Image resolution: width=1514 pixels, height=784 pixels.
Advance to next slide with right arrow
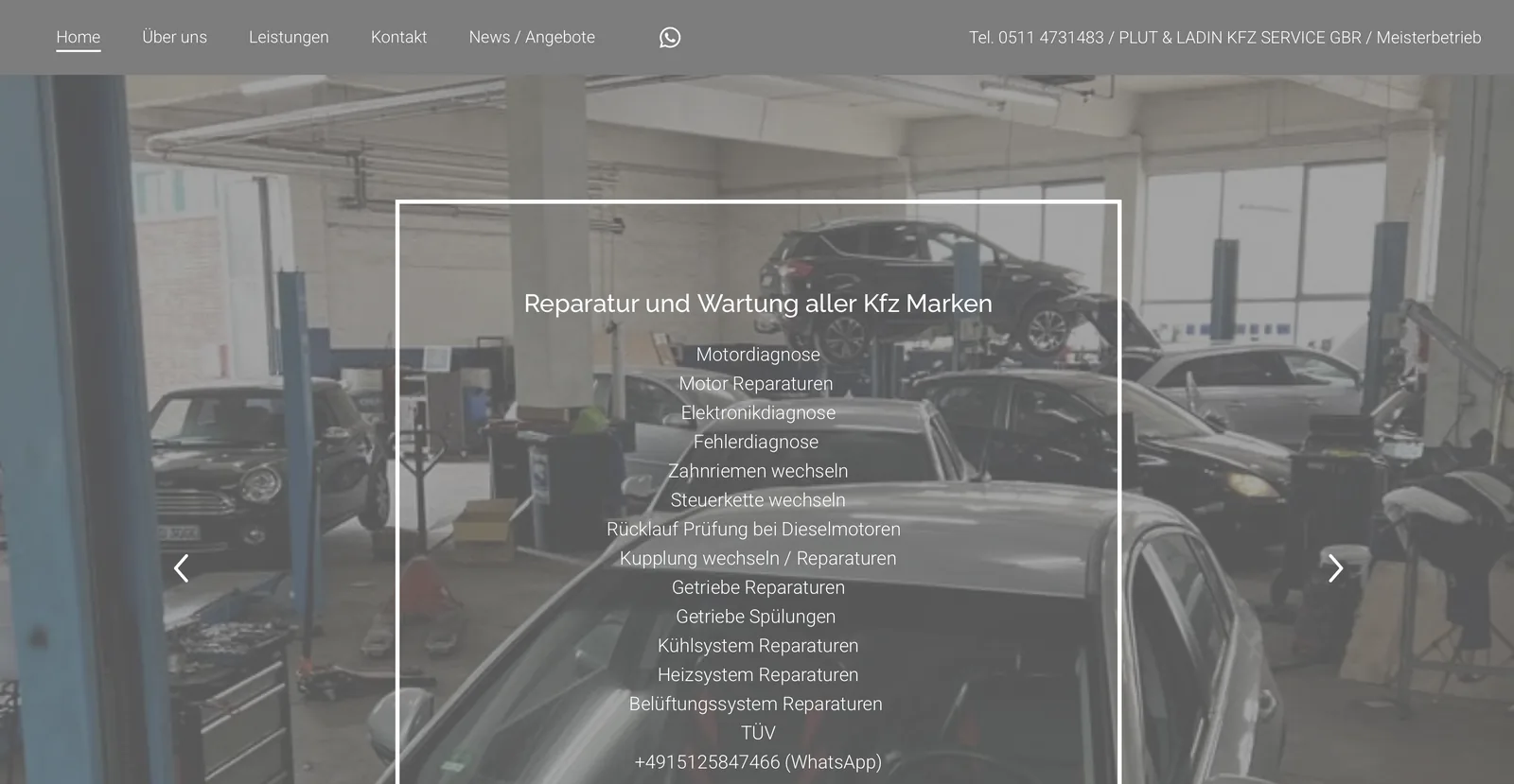click(x=1335, y=568)
